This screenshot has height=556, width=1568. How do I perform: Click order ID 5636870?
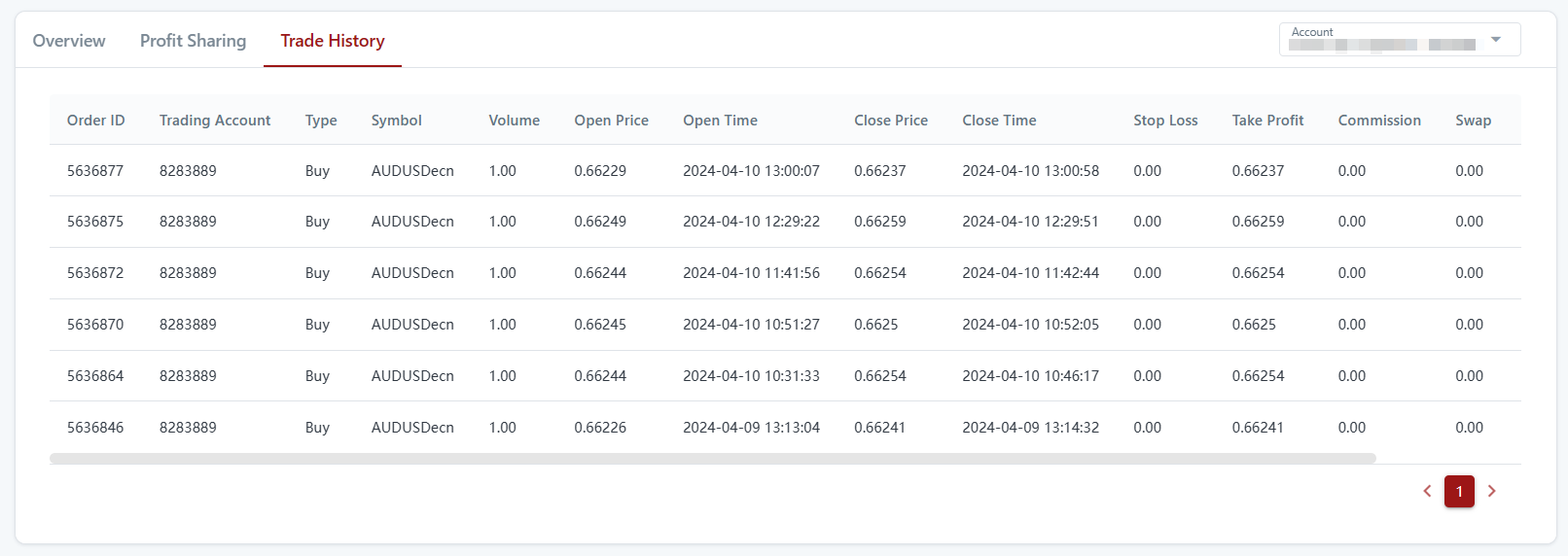[95, 325]
